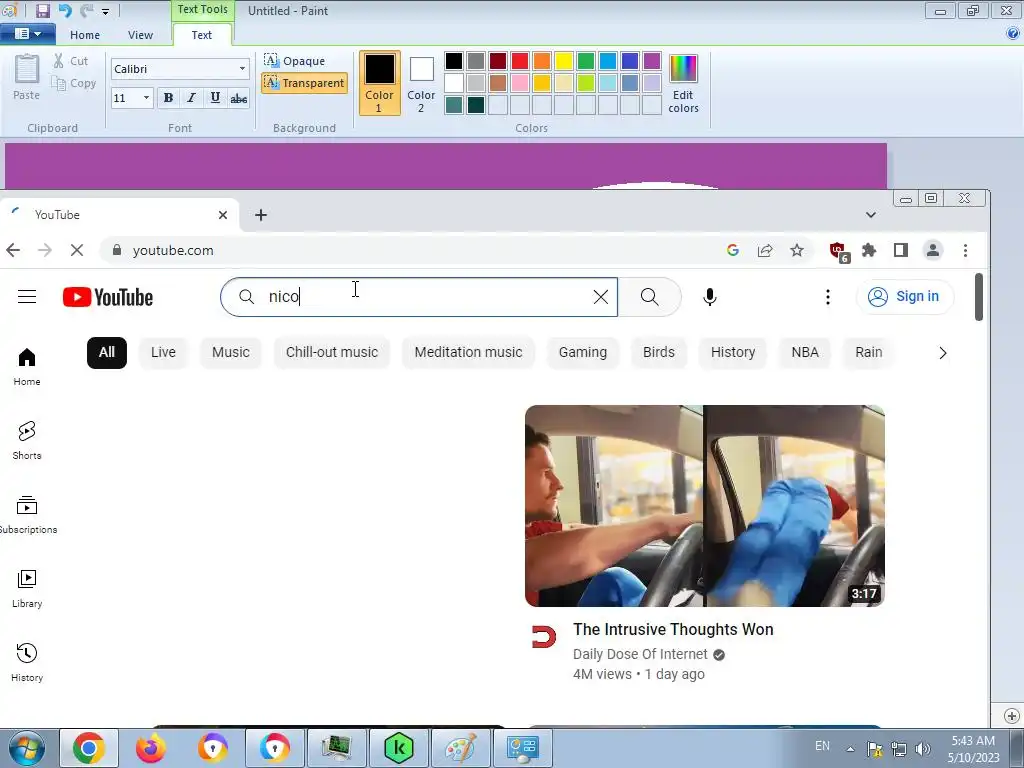1024x768 pixels.
Task: Select the YouTube browser tab
Action: 120,215
